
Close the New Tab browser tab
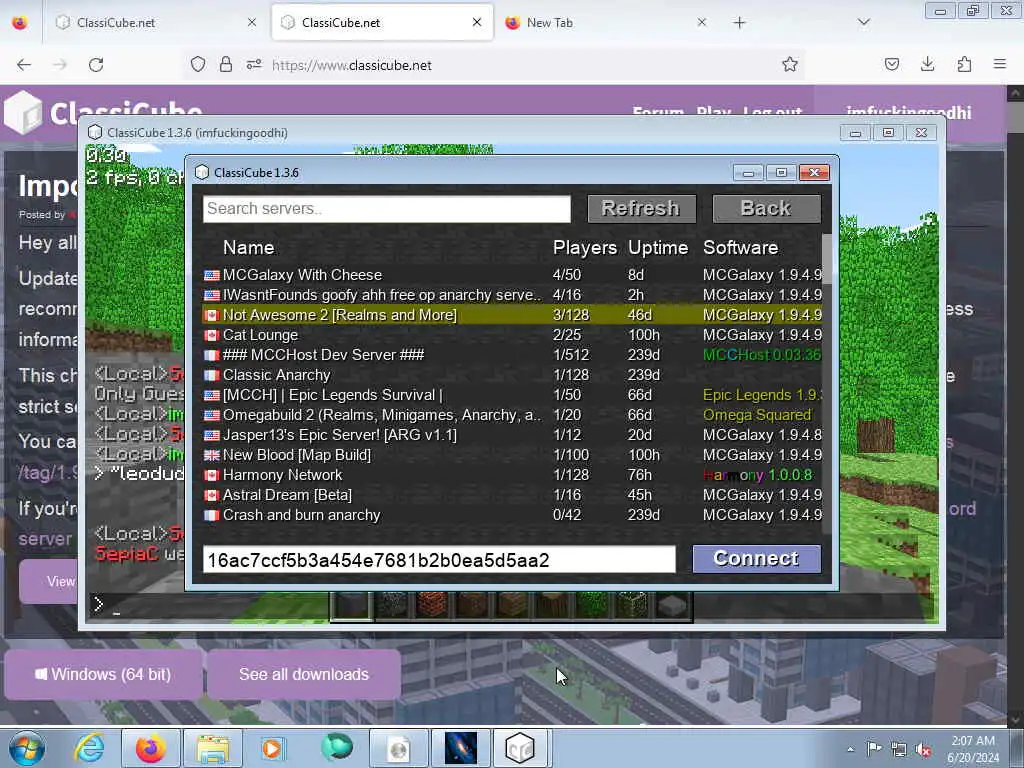pos(701,22)
